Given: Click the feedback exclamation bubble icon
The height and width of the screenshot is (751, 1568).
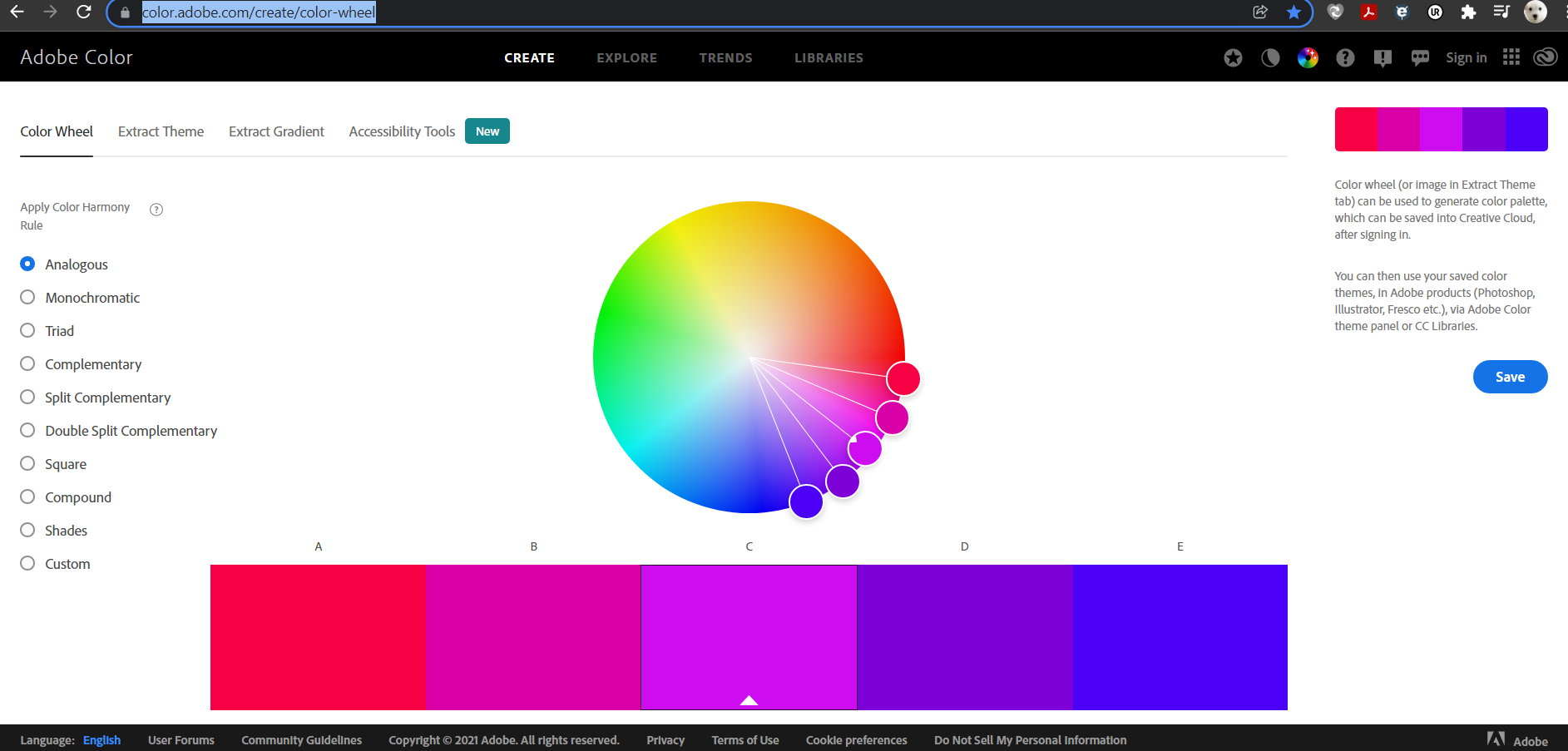Looking at the screenshot, I should [1383, 58].
